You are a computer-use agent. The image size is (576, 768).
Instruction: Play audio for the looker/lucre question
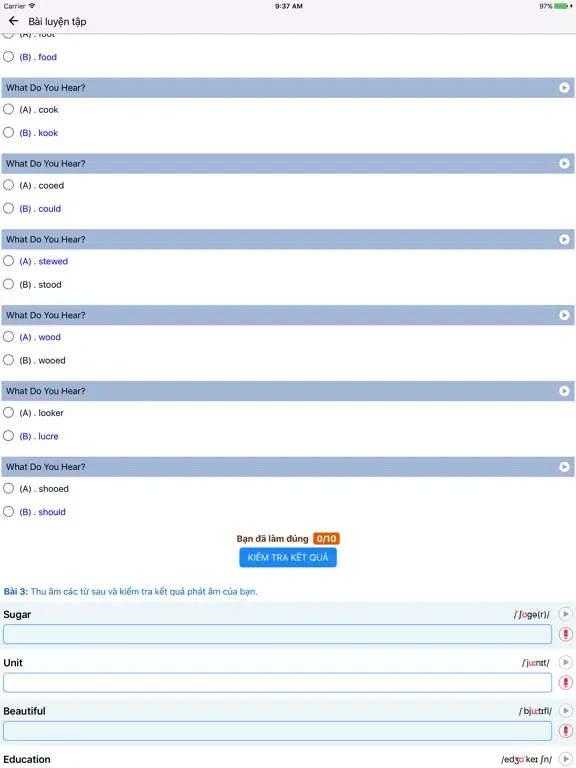click(564, 391)
